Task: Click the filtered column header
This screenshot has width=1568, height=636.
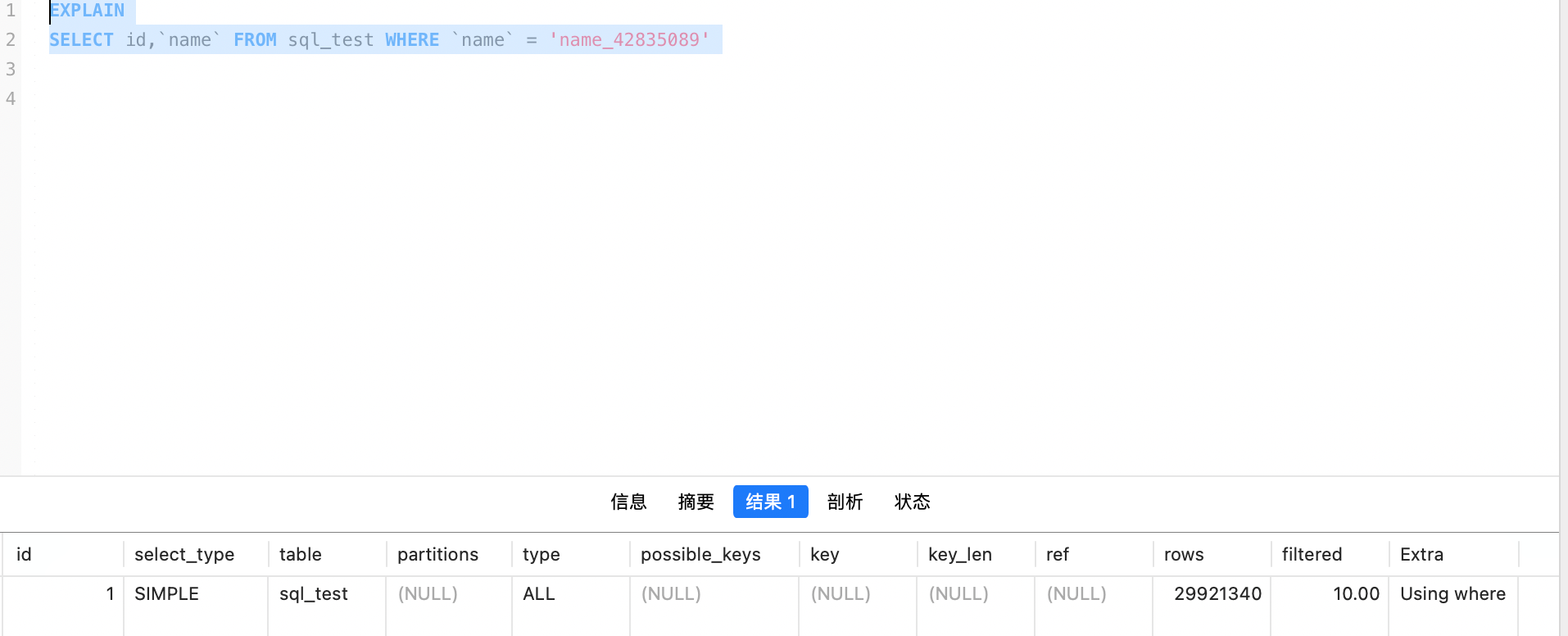Action: 1312,555
